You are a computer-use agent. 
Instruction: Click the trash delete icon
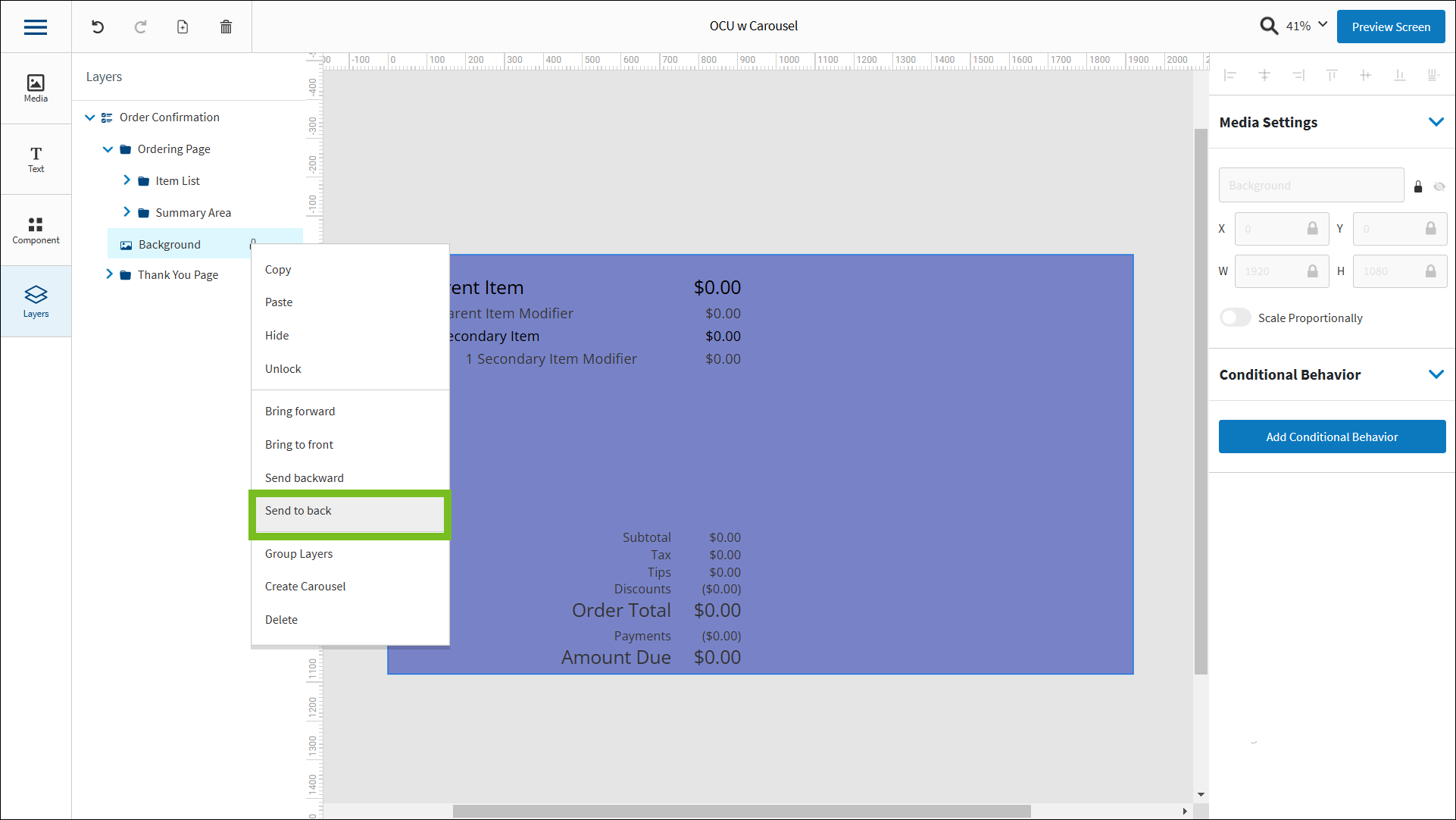pyautogui.click(x=226, y=27)
